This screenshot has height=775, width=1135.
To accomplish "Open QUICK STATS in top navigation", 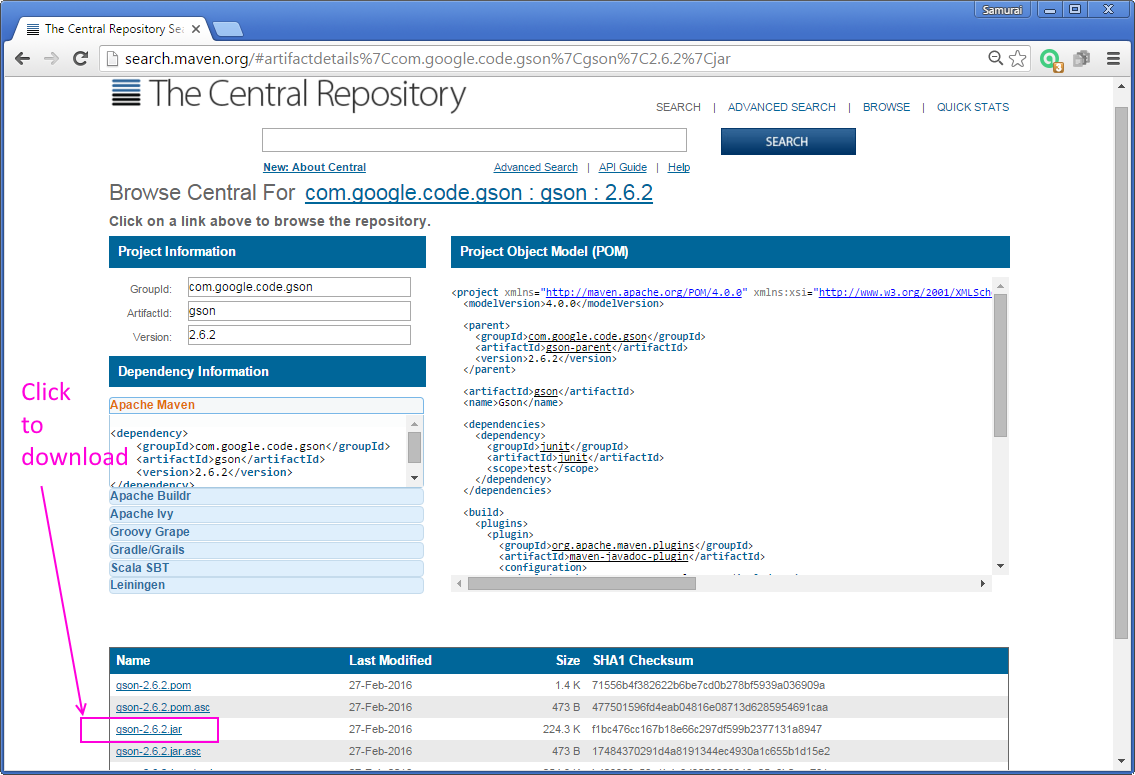I will tap(973, 107).
